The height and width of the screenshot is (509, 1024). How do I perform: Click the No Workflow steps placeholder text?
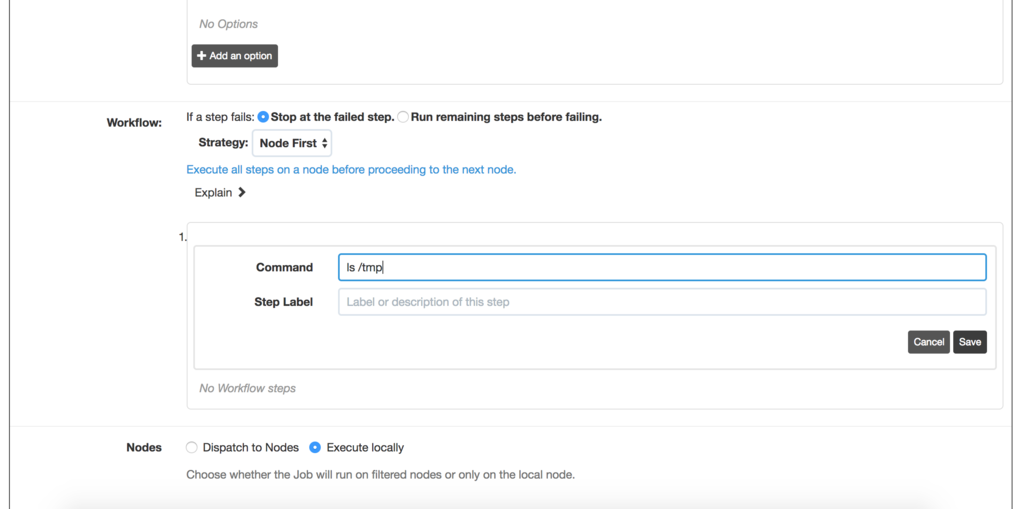click(247, 388)
